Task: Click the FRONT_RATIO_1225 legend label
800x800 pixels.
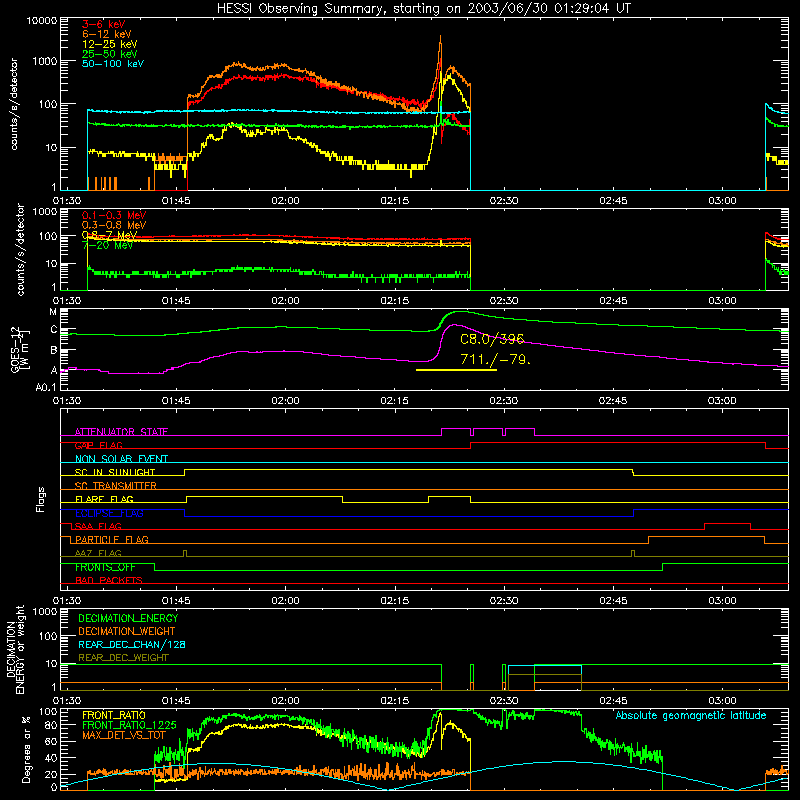Action: tap(129, 725)
